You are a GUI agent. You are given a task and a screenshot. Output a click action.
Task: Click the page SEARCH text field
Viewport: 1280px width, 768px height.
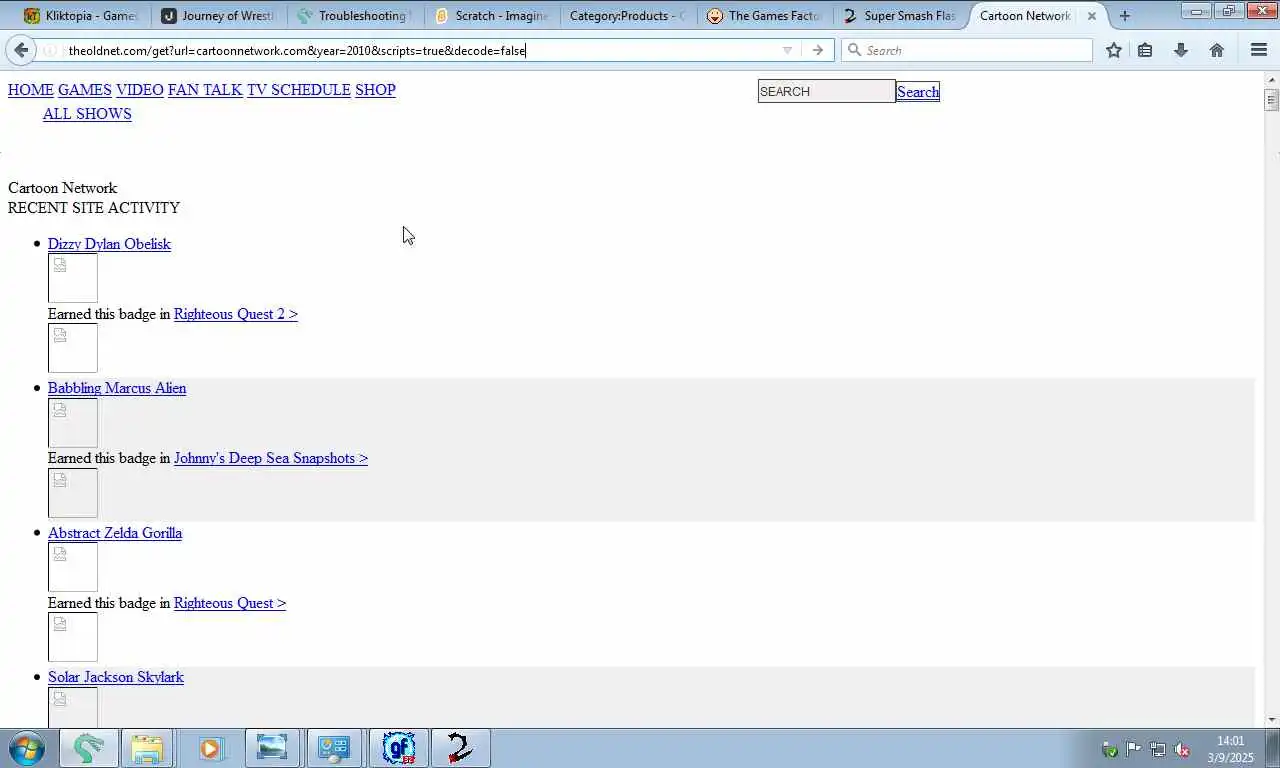coord(826,91)
